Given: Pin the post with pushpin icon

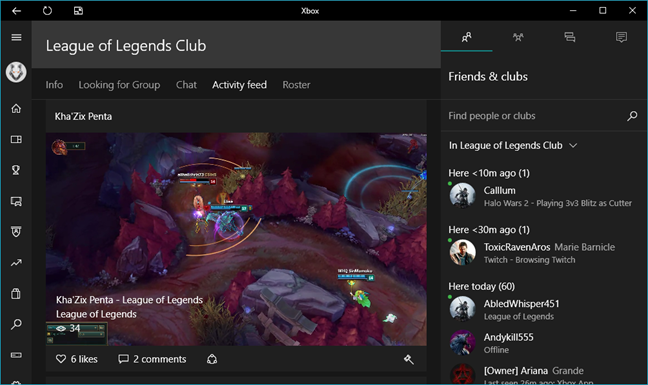Looking at the screenshot, I should click(408, 359).
